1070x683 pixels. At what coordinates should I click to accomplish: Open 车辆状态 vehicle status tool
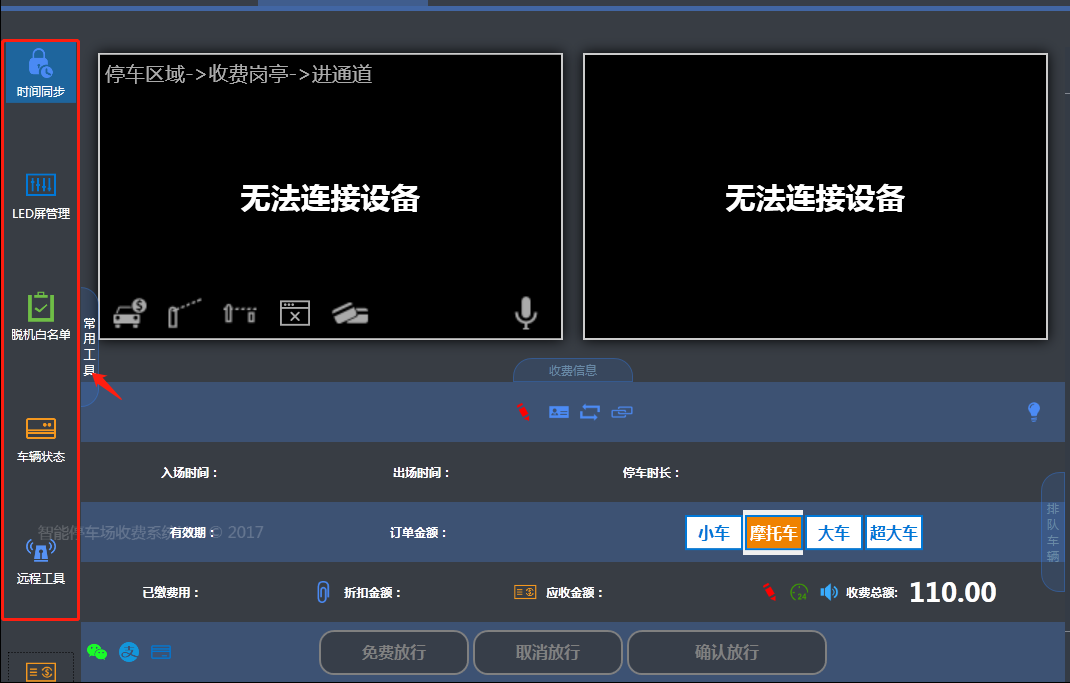click(x=41, y=440)
